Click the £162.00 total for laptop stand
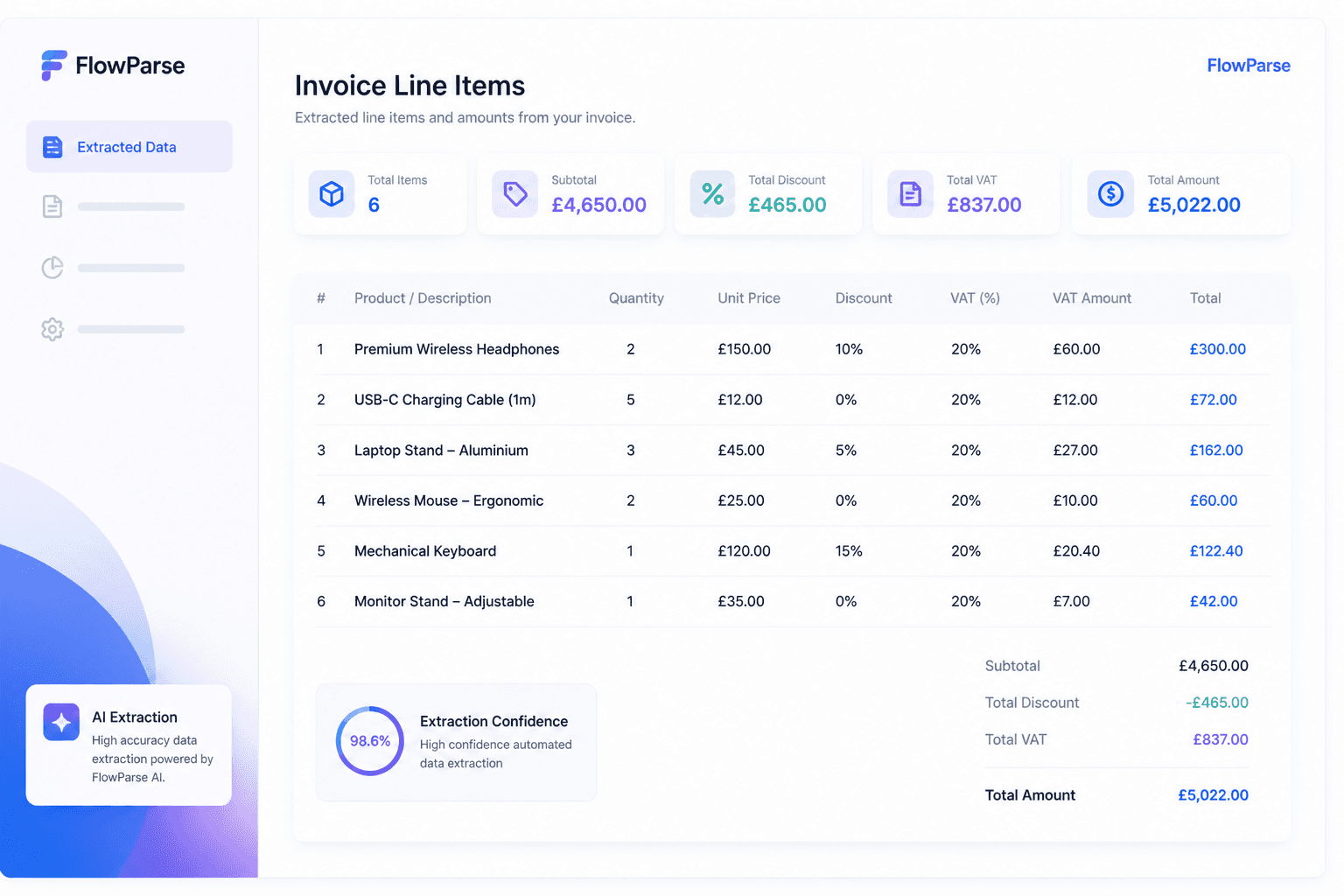 click(x=1216, y=451)
